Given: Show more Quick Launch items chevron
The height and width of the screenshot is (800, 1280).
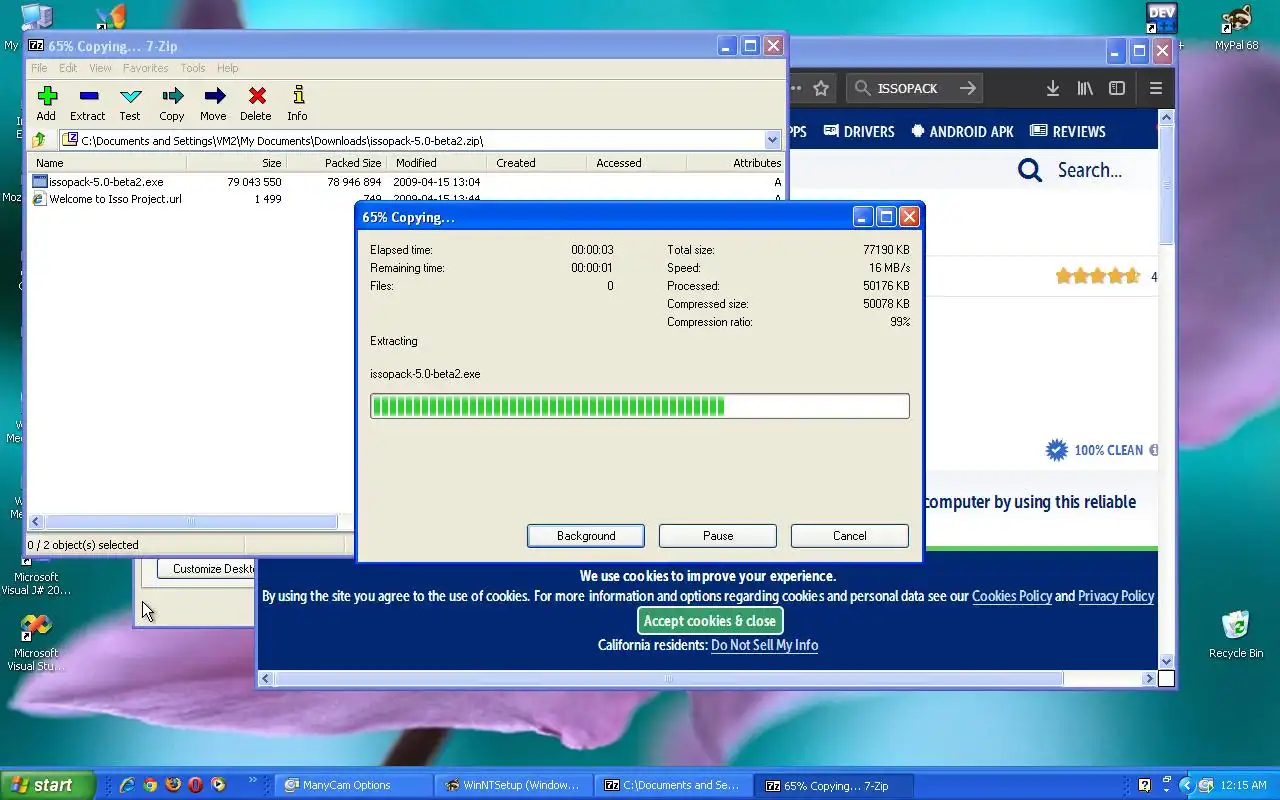Looking at the screenshot, I should tap(252, 780).
